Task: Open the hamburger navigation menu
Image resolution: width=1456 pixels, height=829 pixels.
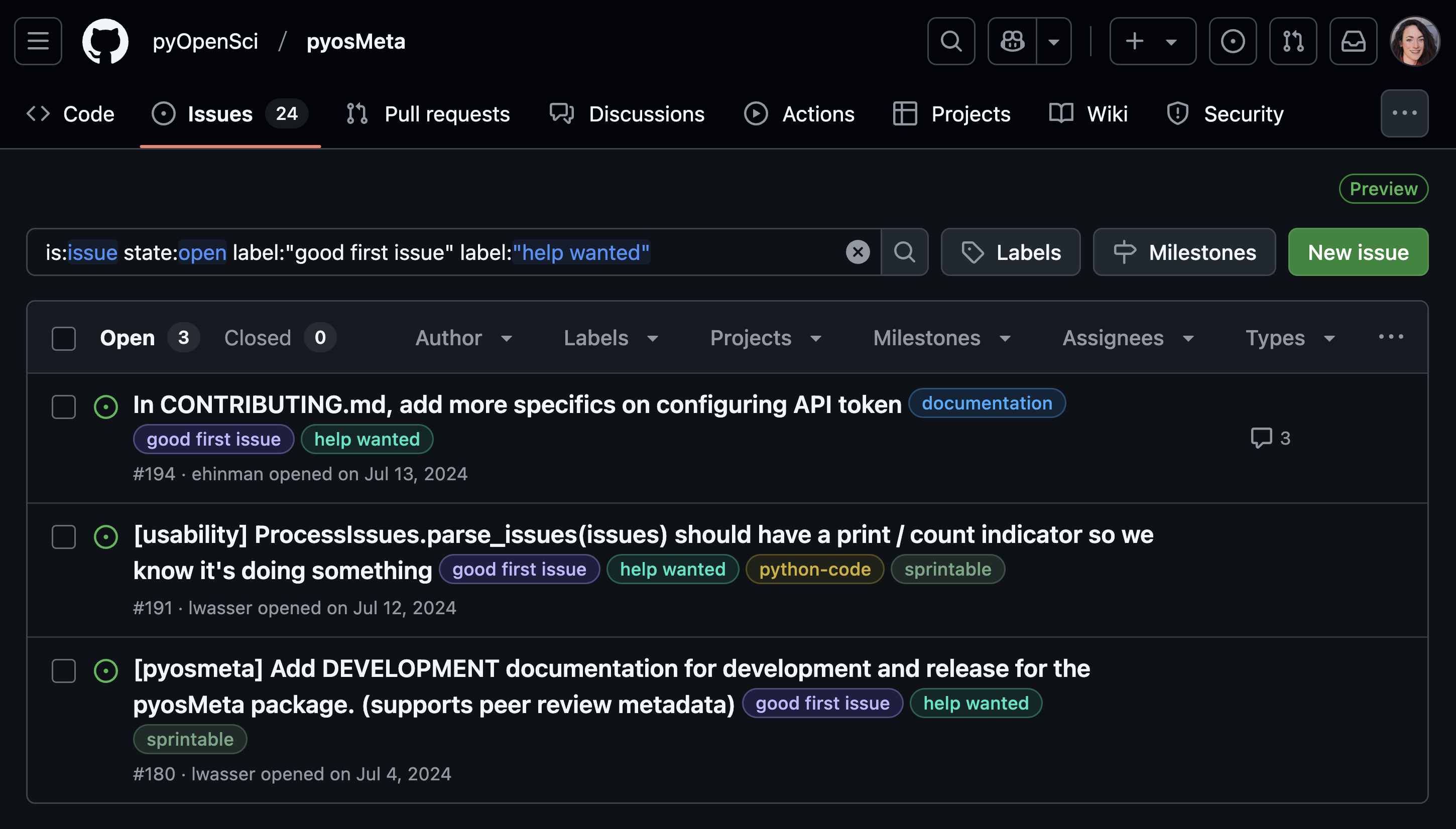Action: click(x=38, y=41)
